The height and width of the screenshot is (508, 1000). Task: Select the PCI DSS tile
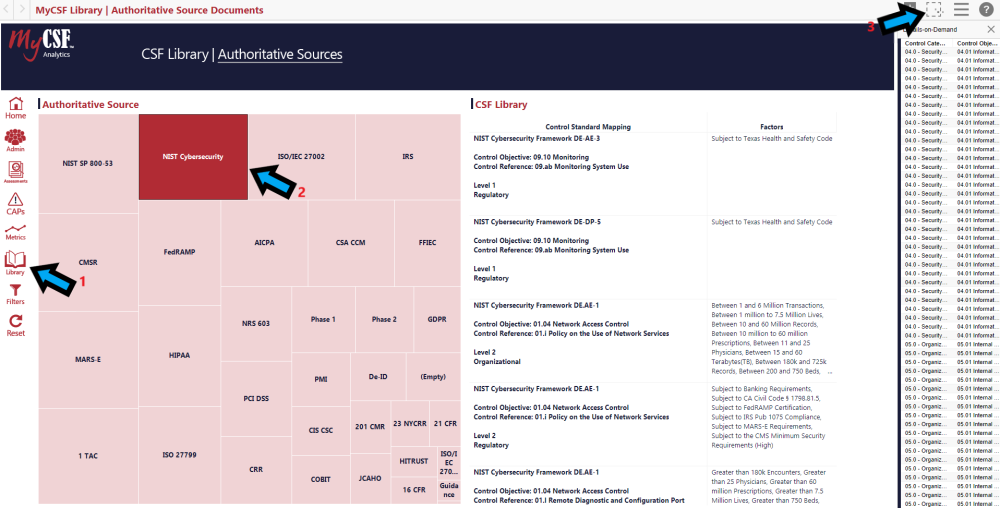point(256,399)
